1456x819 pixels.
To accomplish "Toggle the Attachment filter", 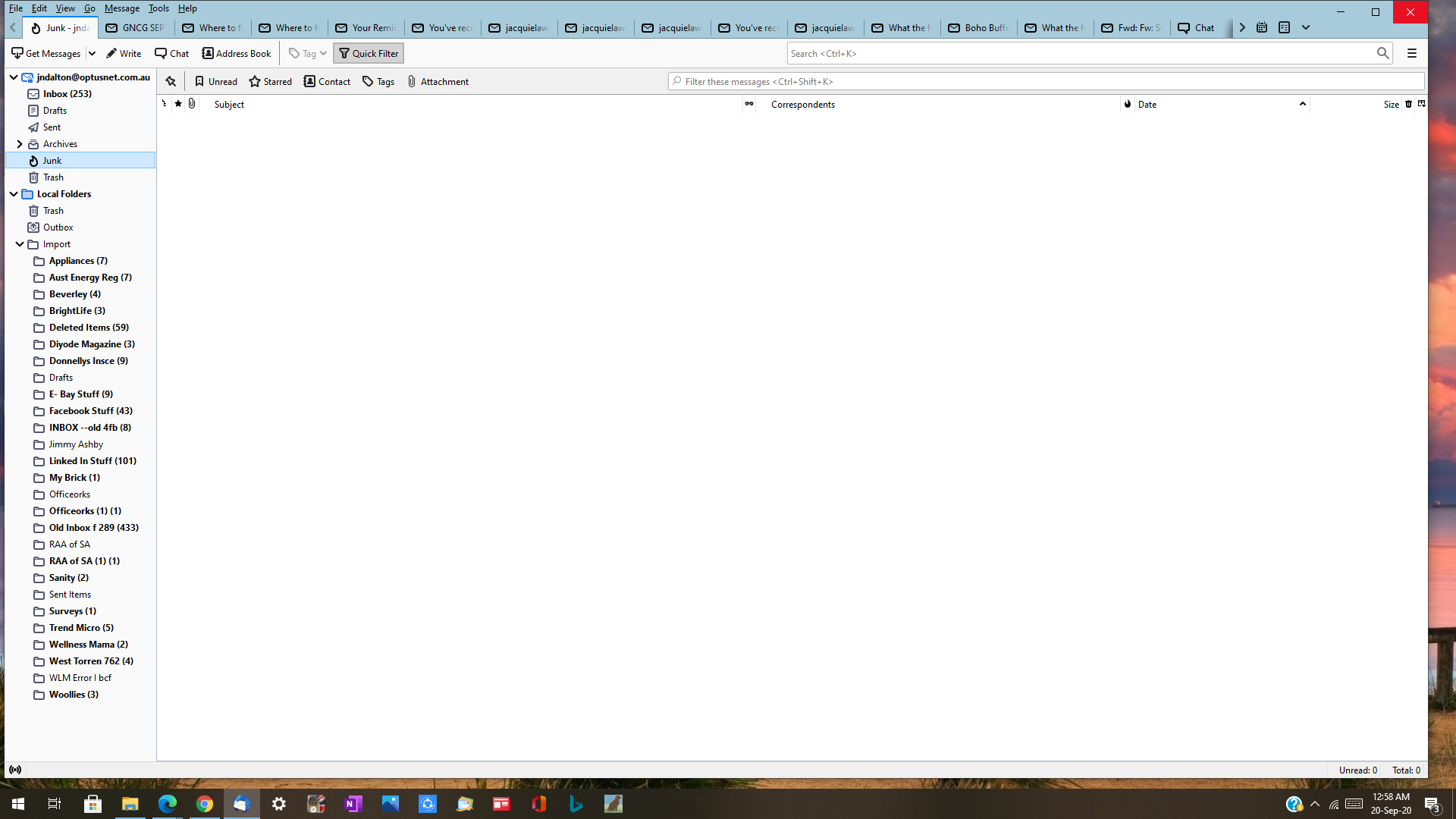I will click(x=438, y=81).
